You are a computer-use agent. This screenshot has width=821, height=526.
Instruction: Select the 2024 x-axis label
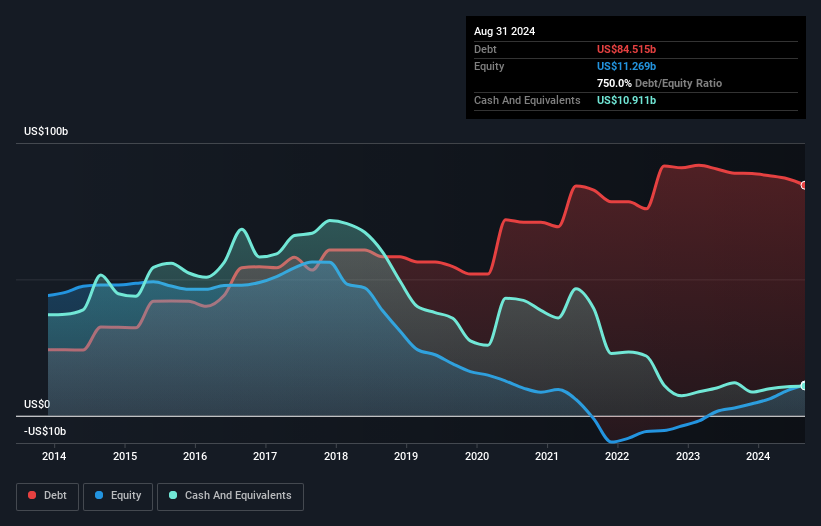tap(758, 456)
